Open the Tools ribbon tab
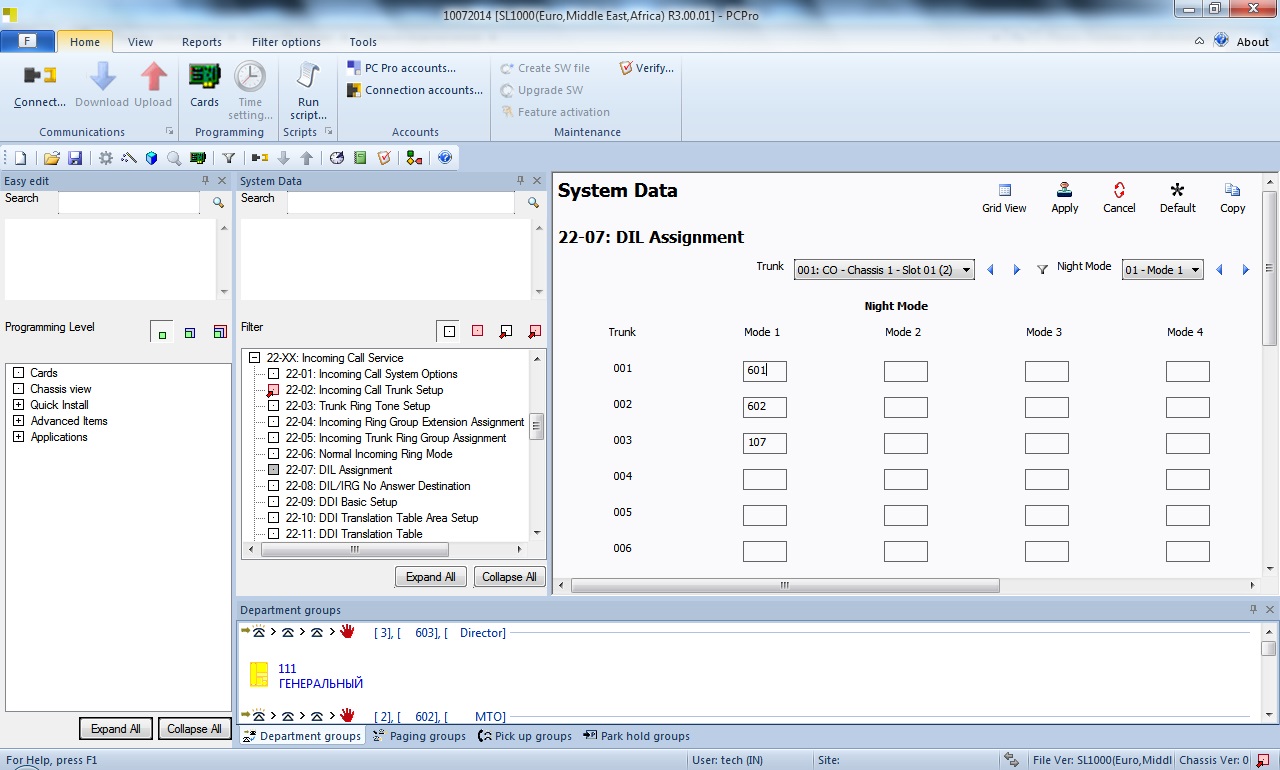This screenshot has height=770, width=1280. 363,42
